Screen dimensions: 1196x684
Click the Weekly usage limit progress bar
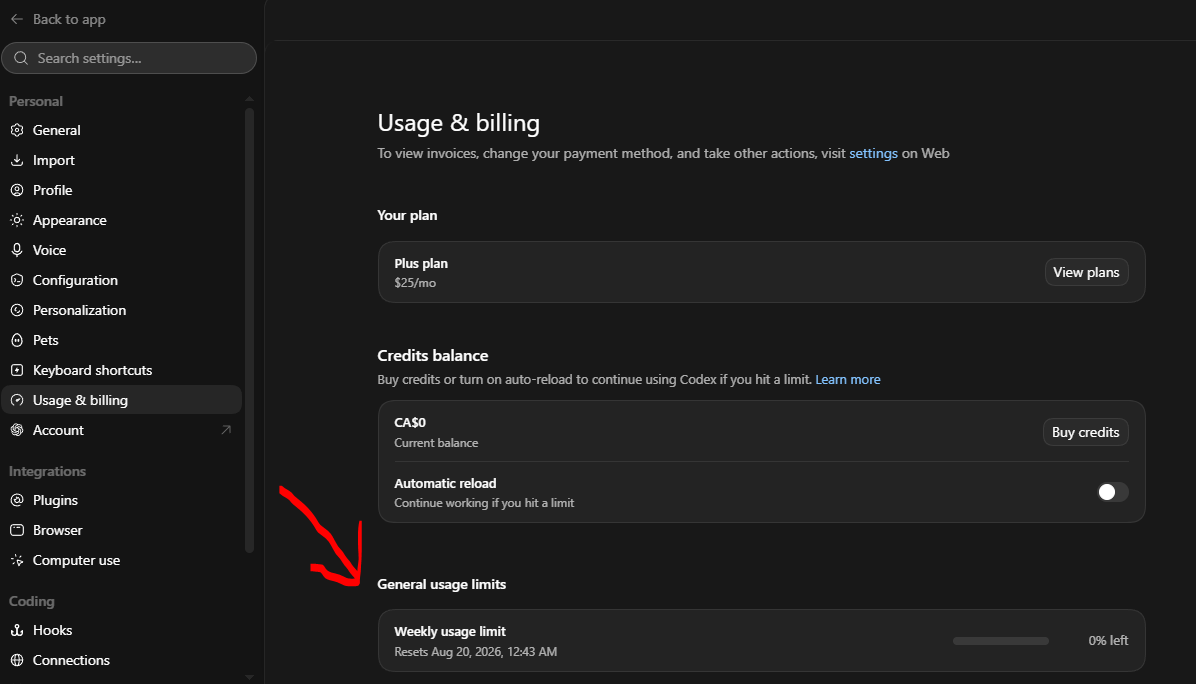tap(1001, 641)
